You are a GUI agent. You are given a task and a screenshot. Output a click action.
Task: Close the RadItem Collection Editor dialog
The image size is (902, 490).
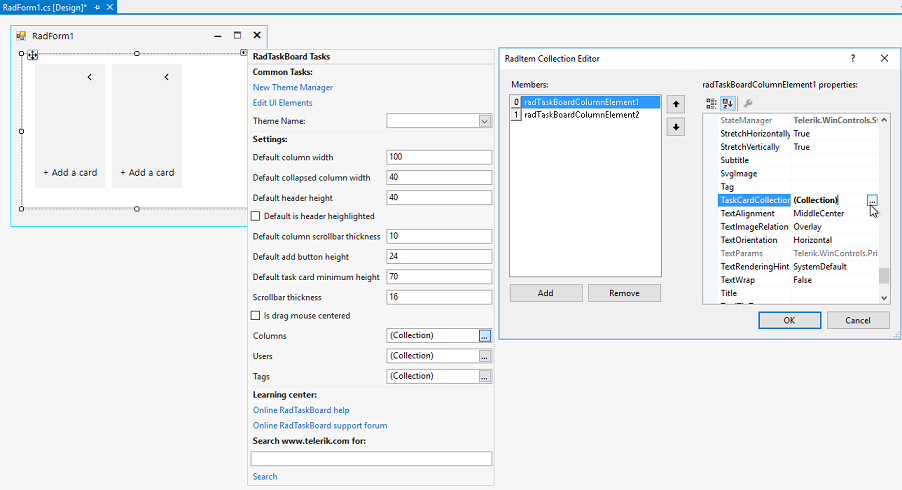(884, 58)
